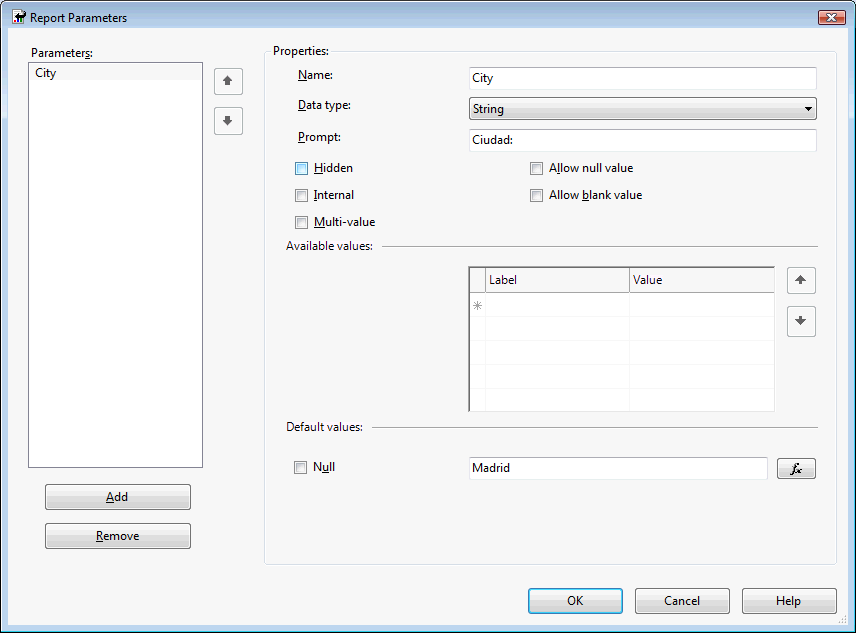
Task: Move the available value row down
Action: pyautogui.click(x=801, y=322)
